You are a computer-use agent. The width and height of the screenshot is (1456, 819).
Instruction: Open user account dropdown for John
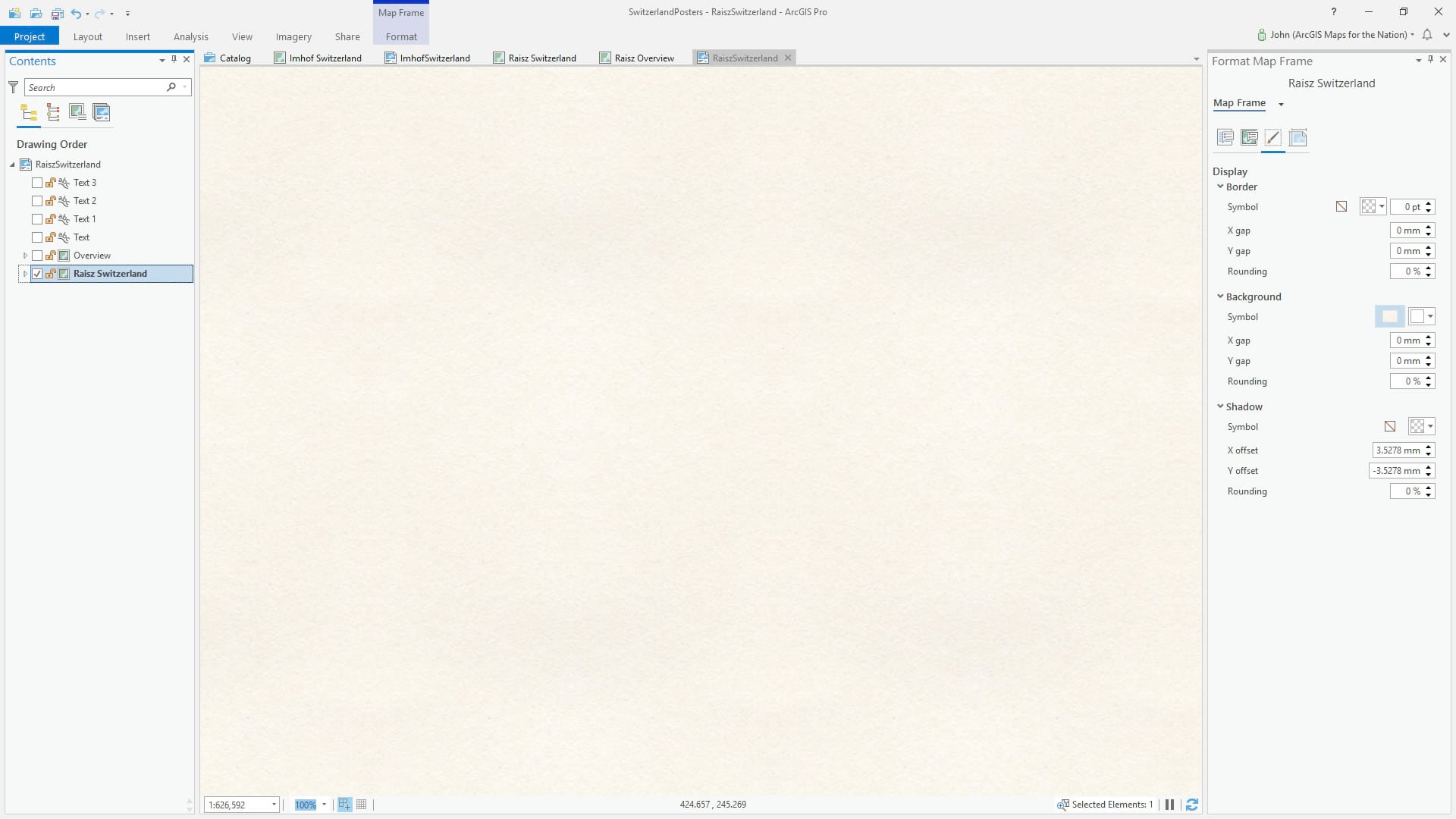tap(1412, 35)
